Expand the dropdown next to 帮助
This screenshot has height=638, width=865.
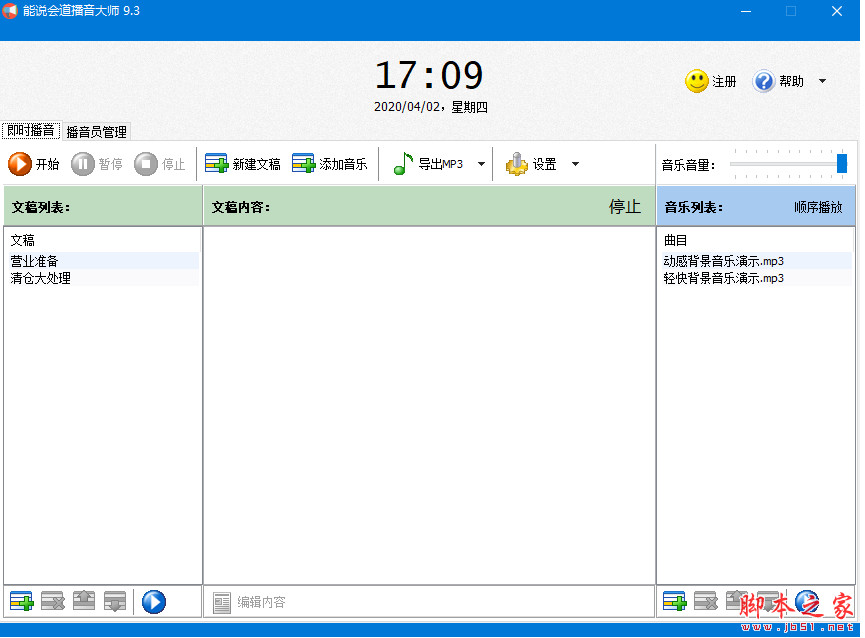click(x=822, y=81)
